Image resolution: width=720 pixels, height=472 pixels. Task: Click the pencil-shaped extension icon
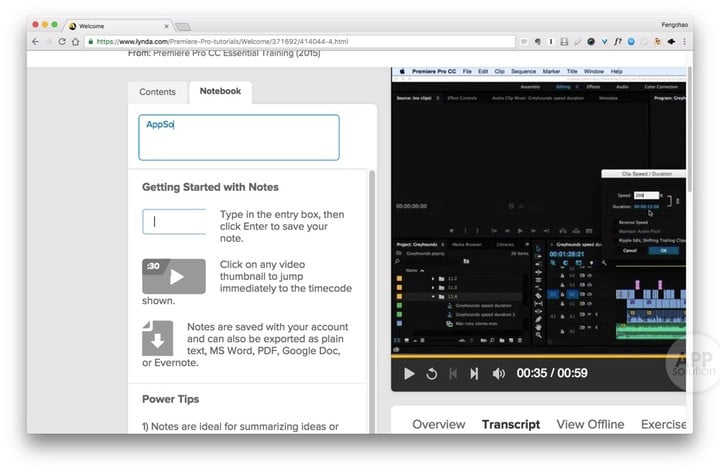click(578, 41)
